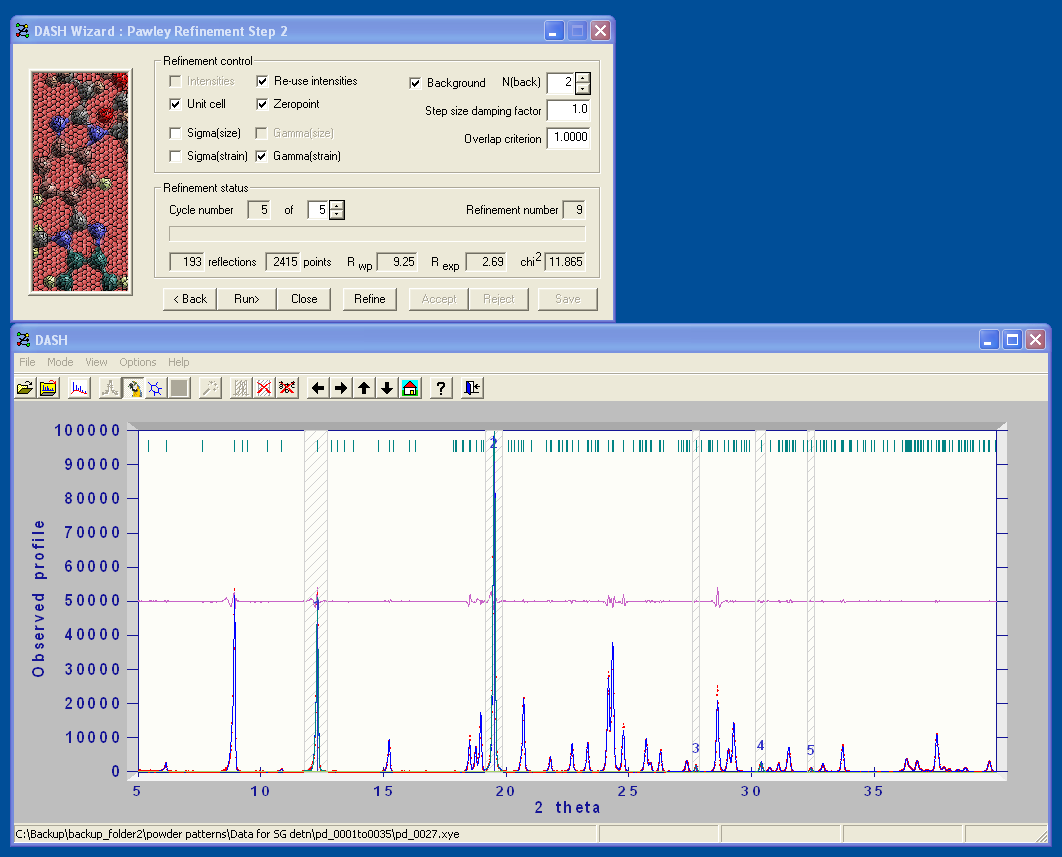1062x857 pixels.
Task: Click the N(back) value field
Action: (x=561, y=83)
